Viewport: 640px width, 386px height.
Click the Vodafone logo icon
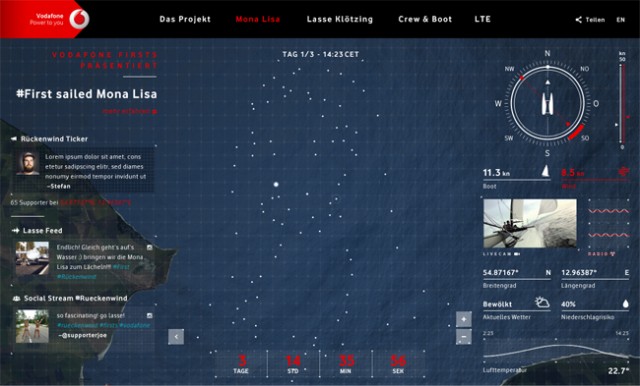[79, 19]
